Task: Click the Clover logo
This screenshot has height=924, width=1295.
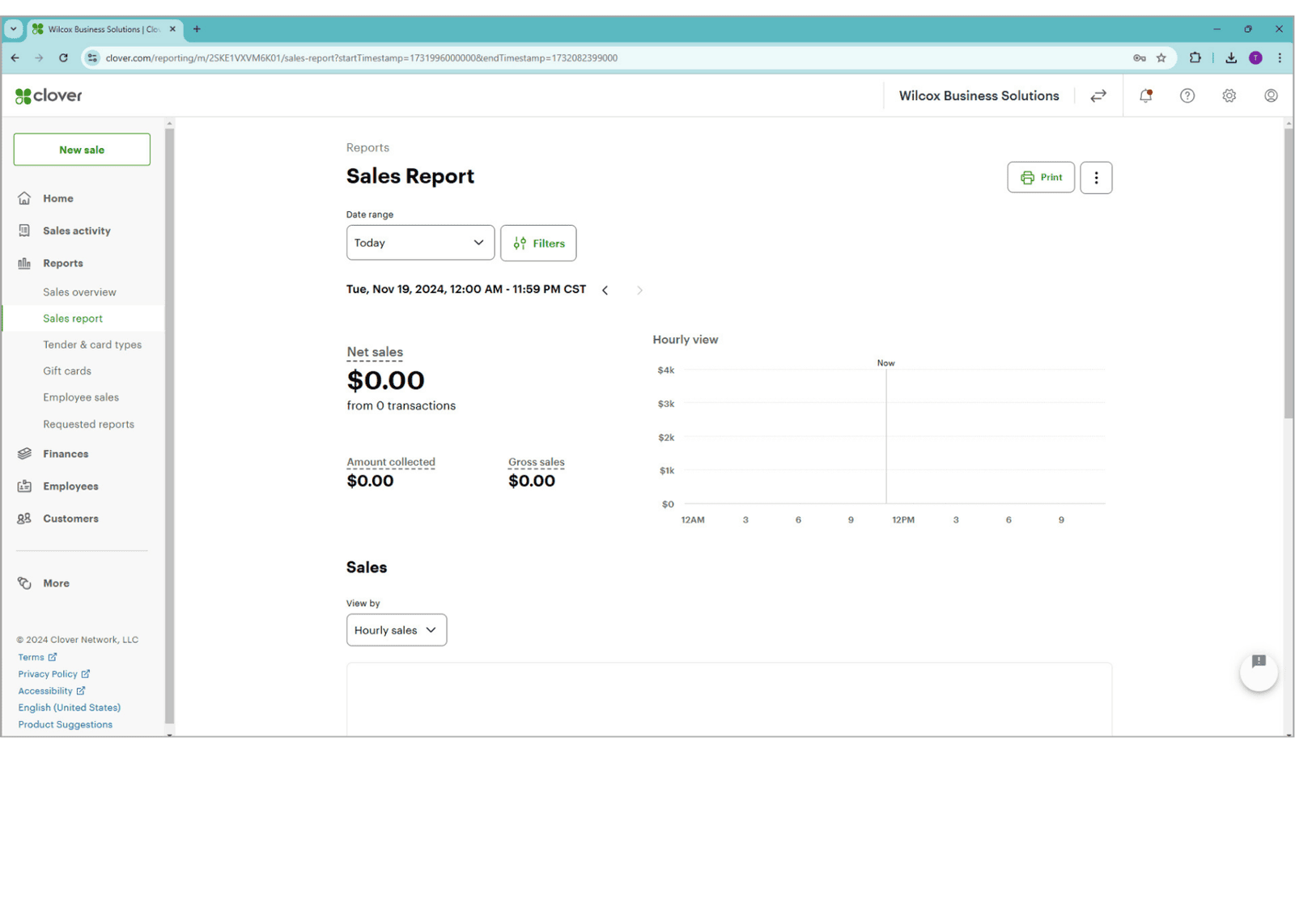Action: [x=49, y=95]
